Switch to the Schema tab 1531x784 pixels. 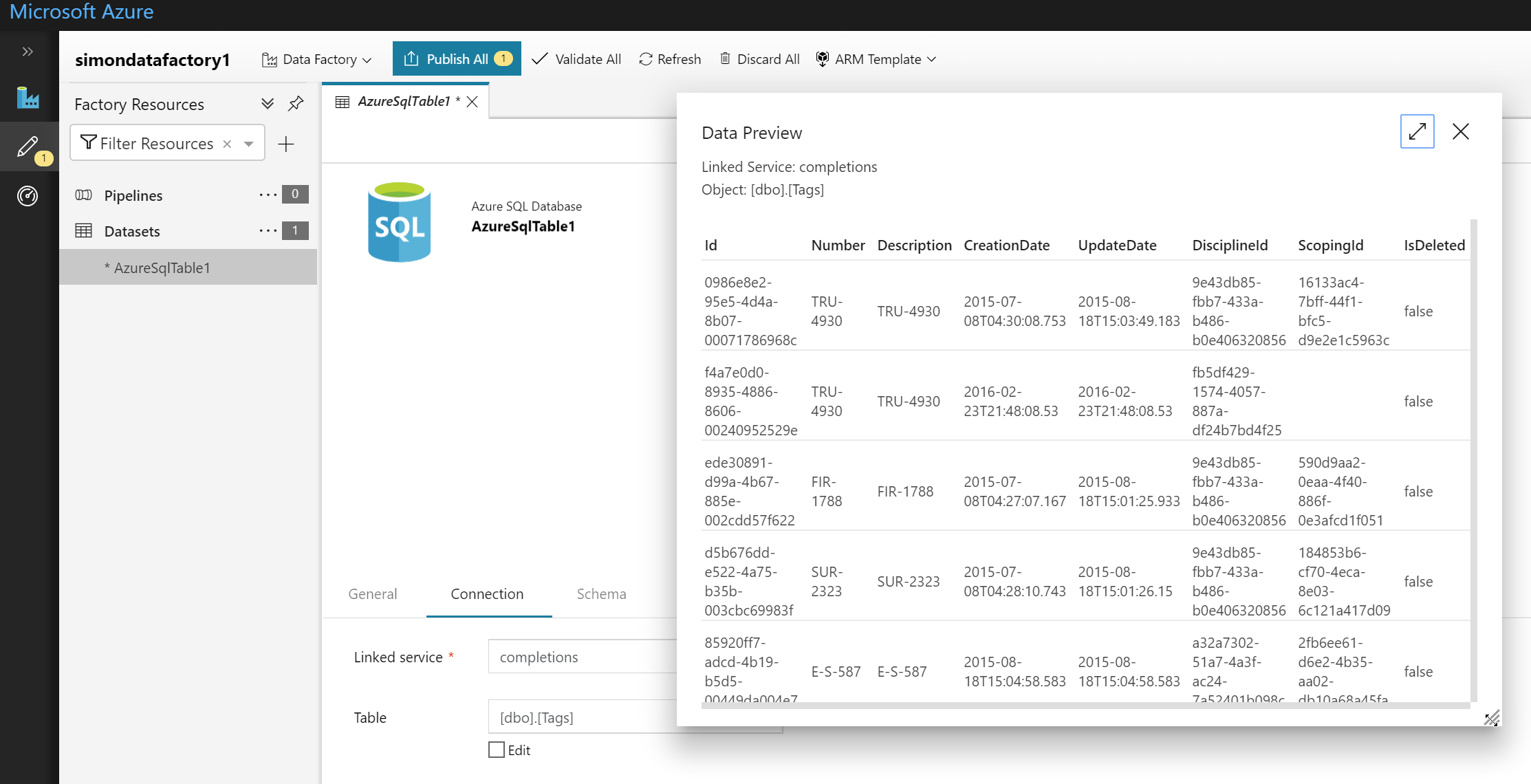[602, 594]
